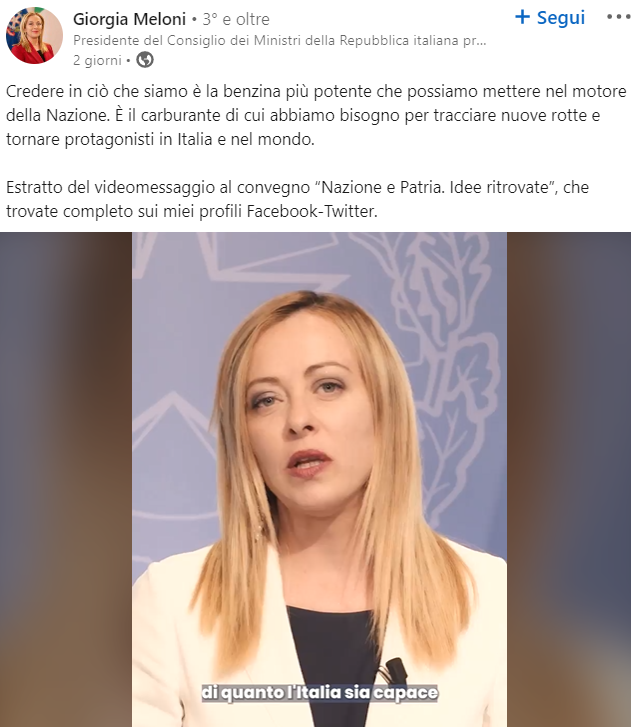Viewport: 631px width, 727px height.
Task: Click the '2 giorni' post timestamp
Action: point(97,60)
